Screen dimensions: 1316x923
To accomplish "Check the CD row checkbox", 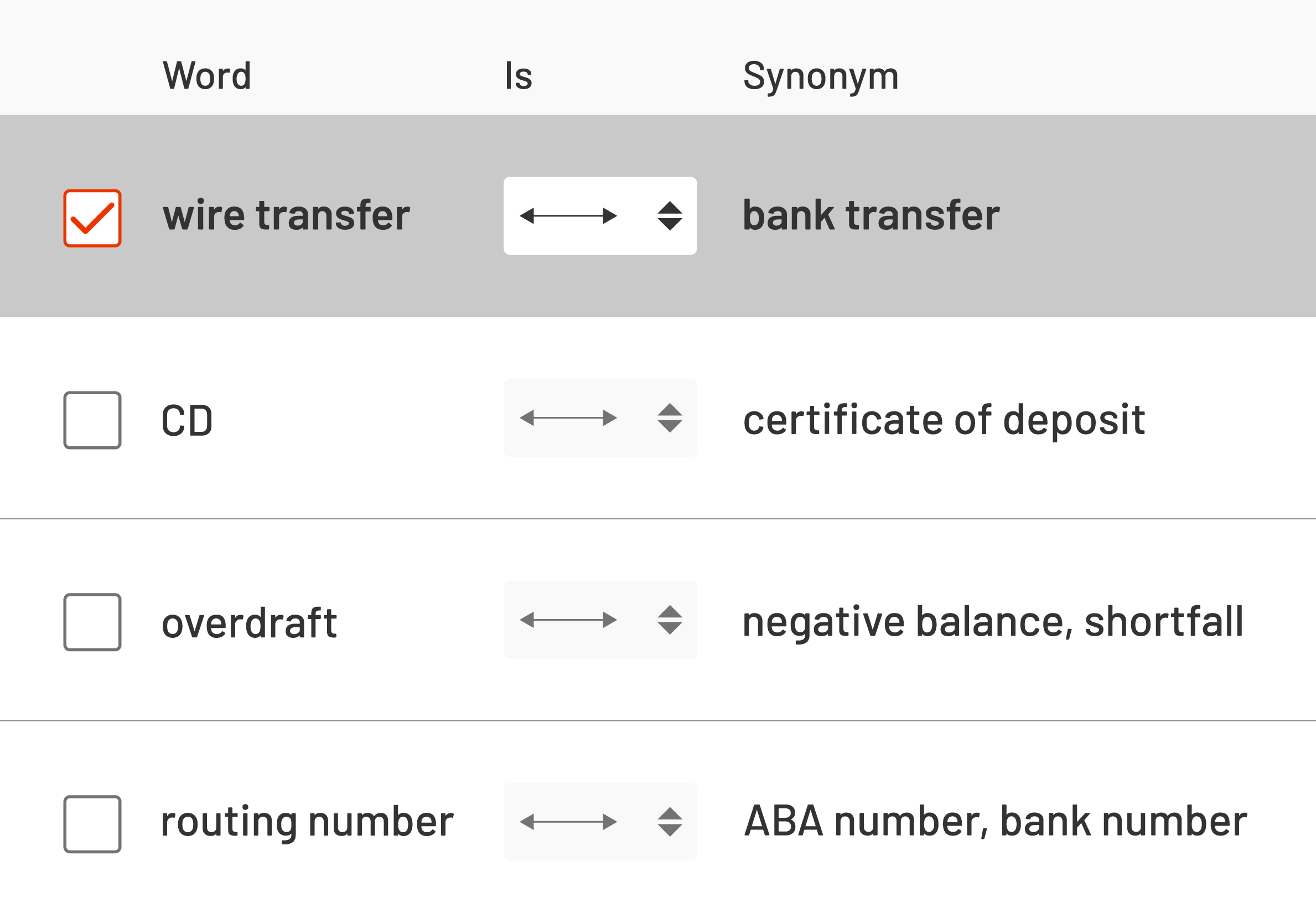I will pyautogui.click(x=92, y=420).
